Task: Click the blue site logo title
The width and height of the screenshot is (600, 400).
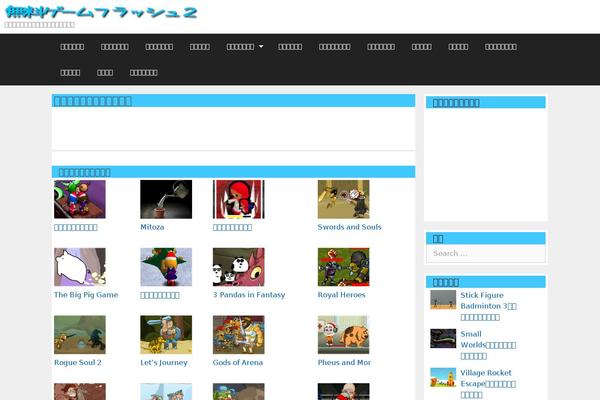Action: pyautogui.click(x=101, y=12)
